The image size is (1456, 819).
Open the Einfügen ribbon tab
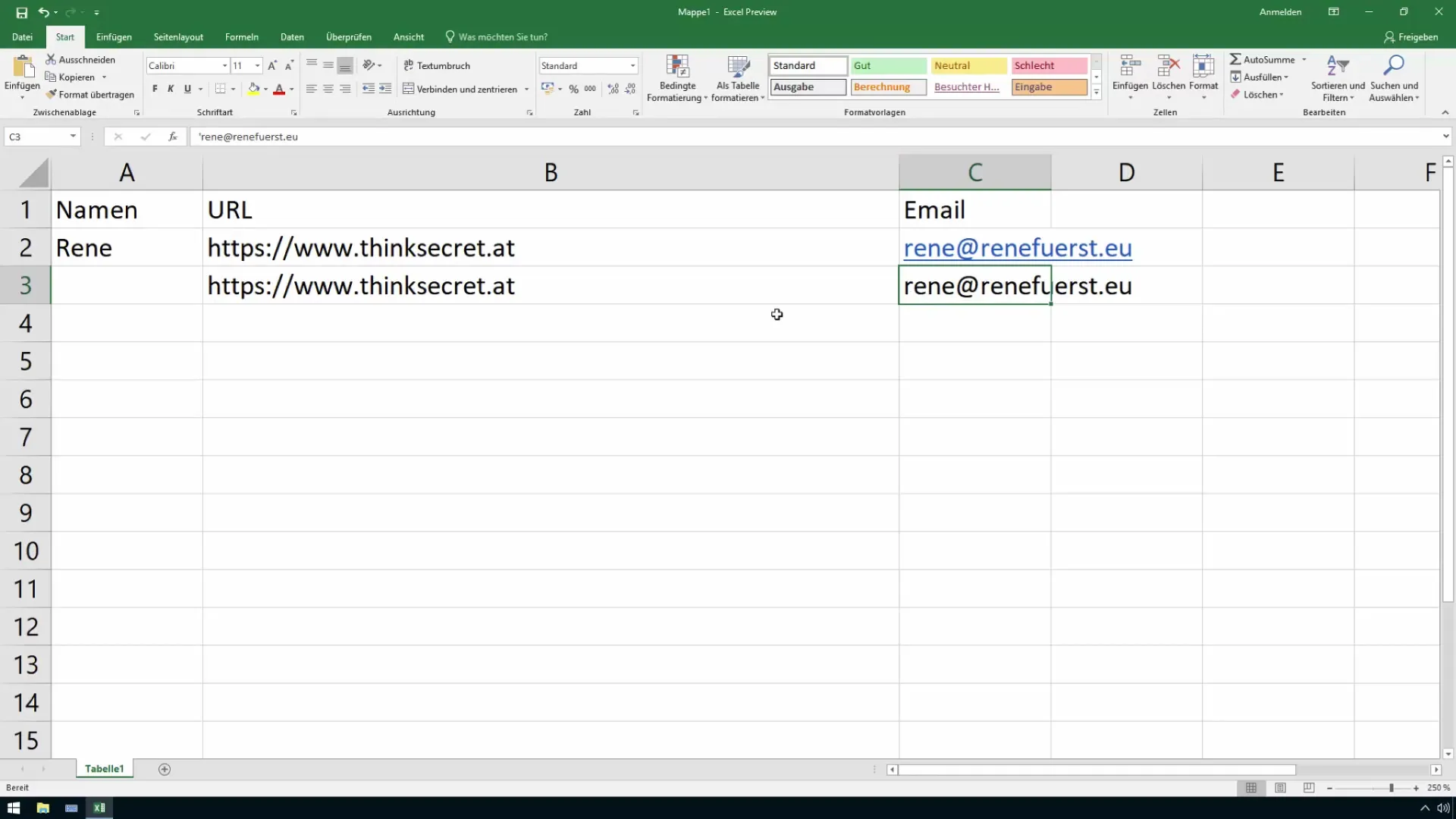coord(114,36)
